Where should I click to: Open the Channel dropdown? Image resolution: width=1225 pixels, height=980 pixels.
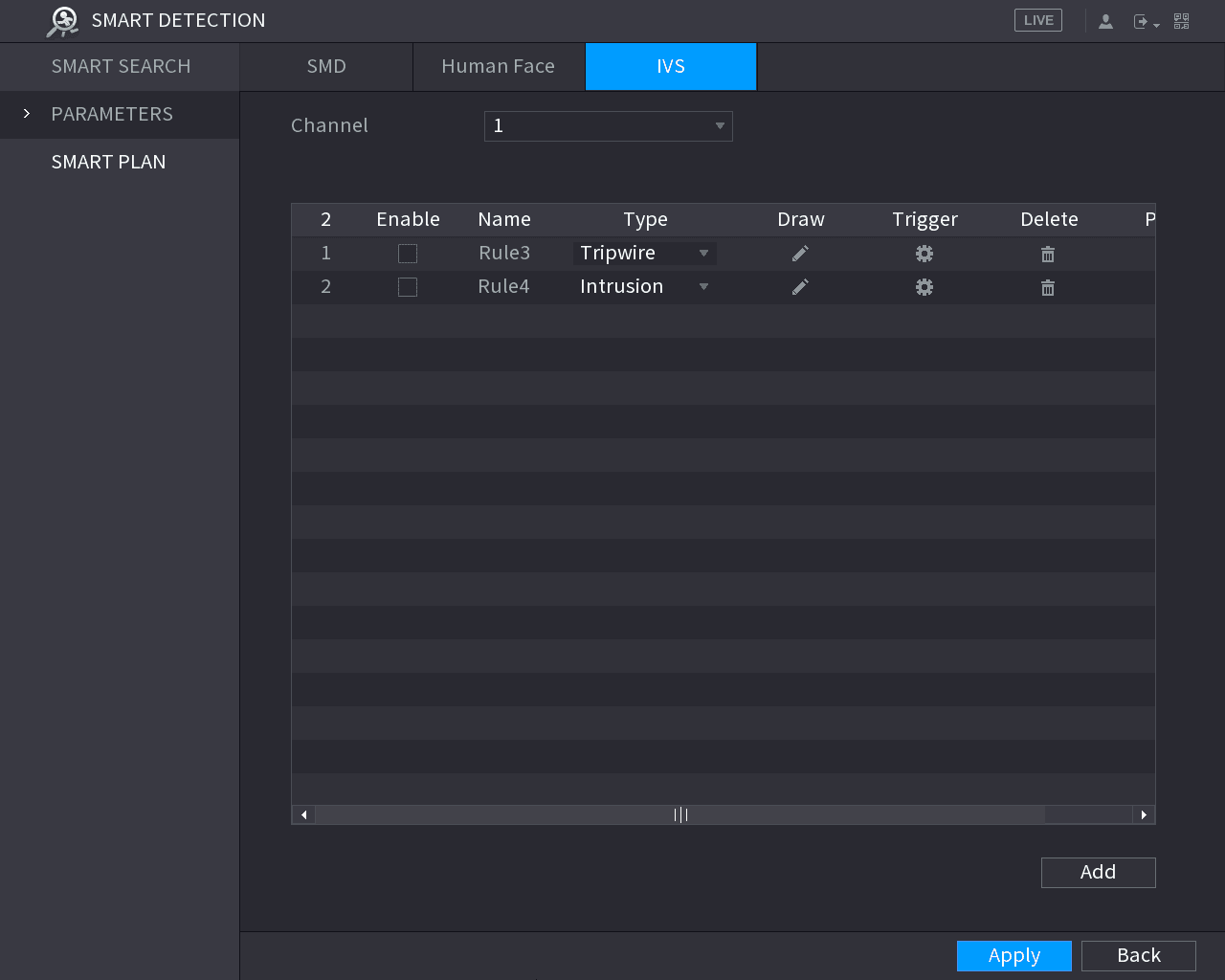pos(609,126)
